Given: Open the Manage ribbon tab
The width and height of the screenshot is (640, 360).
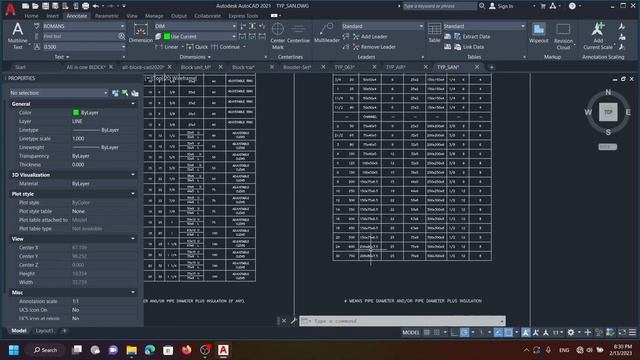Looking at the screenshot, I should (x=154, y=16).
